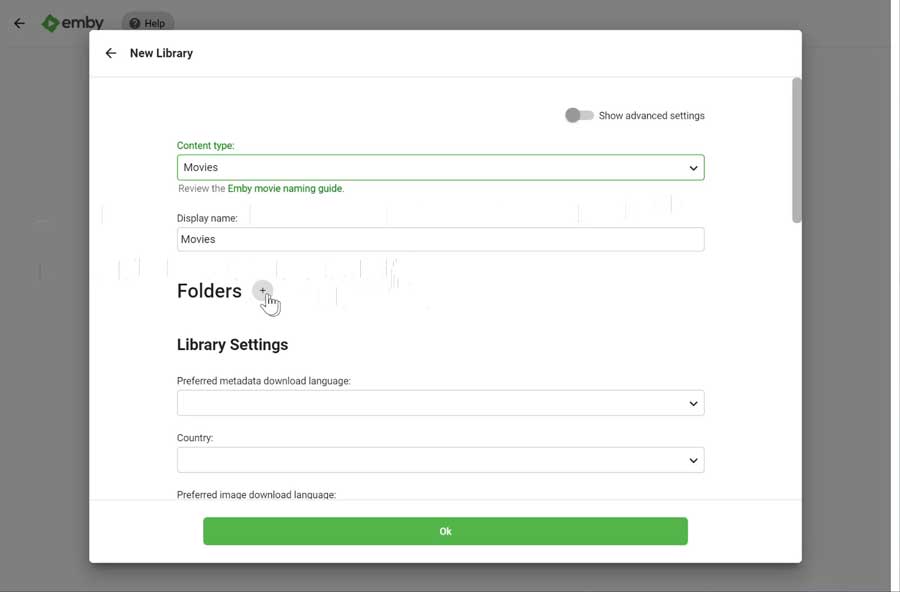The width and height of the screenshot is (900, 592).
Task: Click the Show advanced settings label
Action: pos(651,115)
